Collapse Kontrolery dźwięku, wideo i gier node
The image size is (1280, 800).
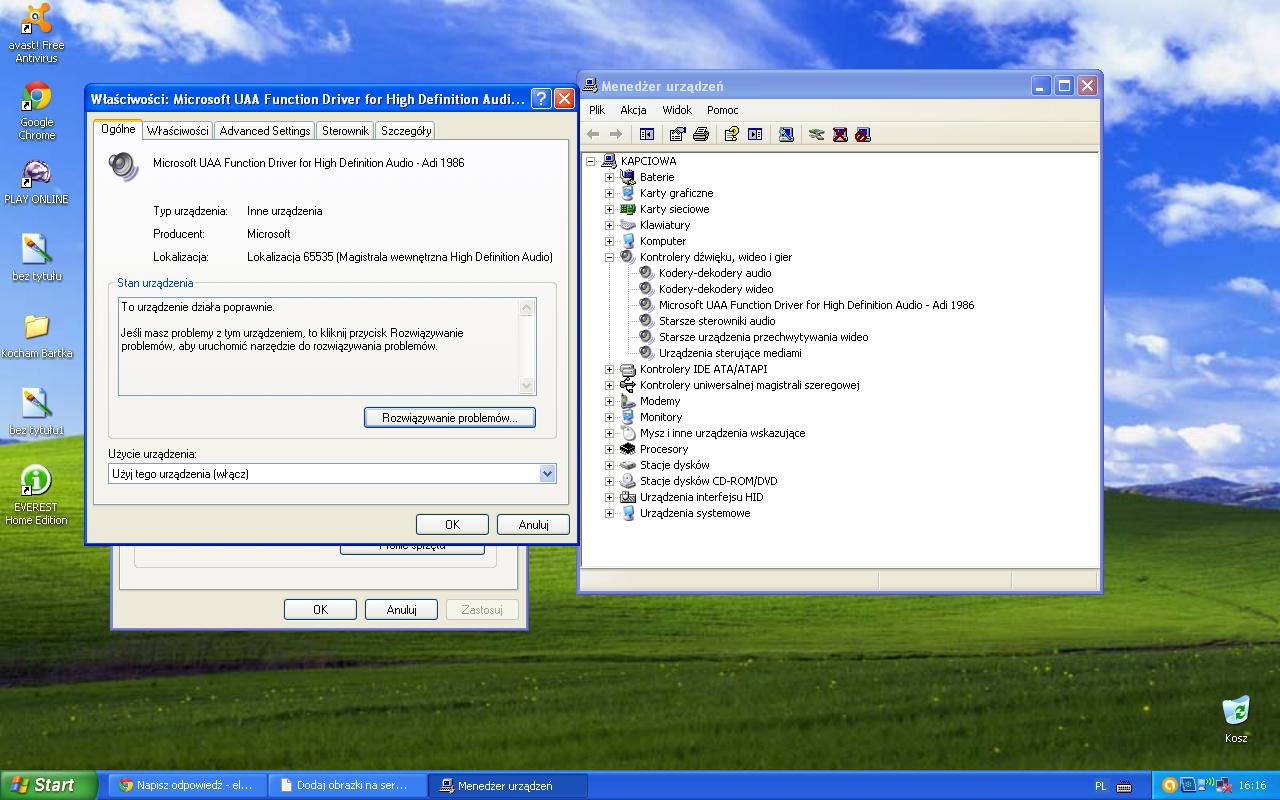pos(609,257)
